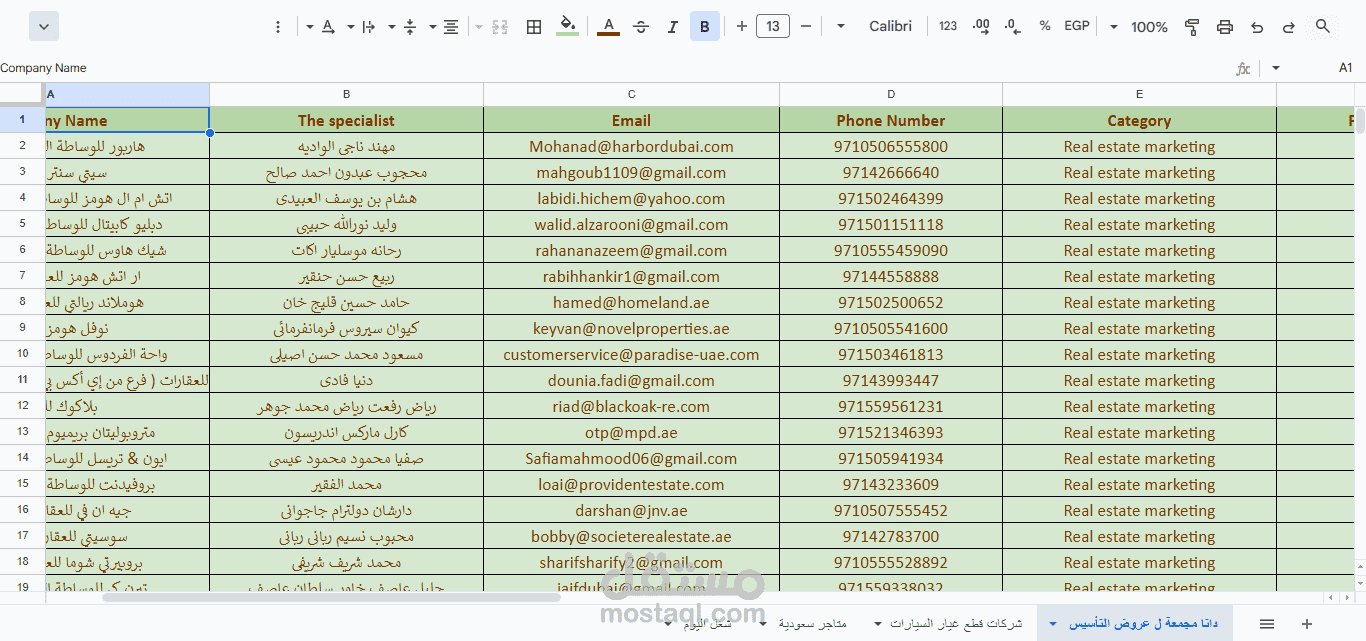This screenshot has height=641, width=1366.
Task: Click the fx function icon
Action: (x=1243, y=69)
